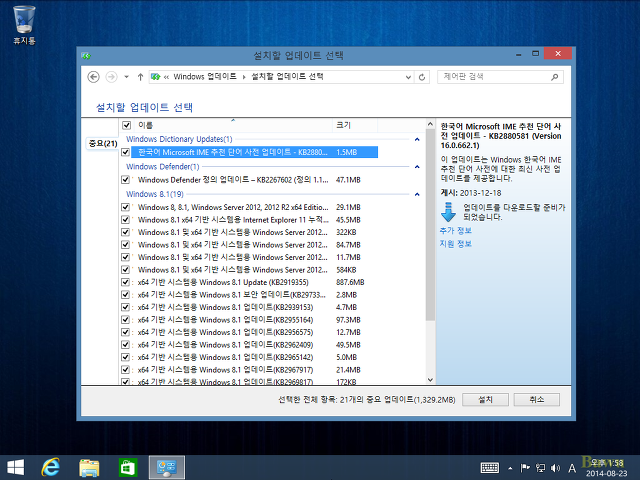Uncheck KB2939153 update checkbox
640x480 pixels.
click(x=125, y=307)
